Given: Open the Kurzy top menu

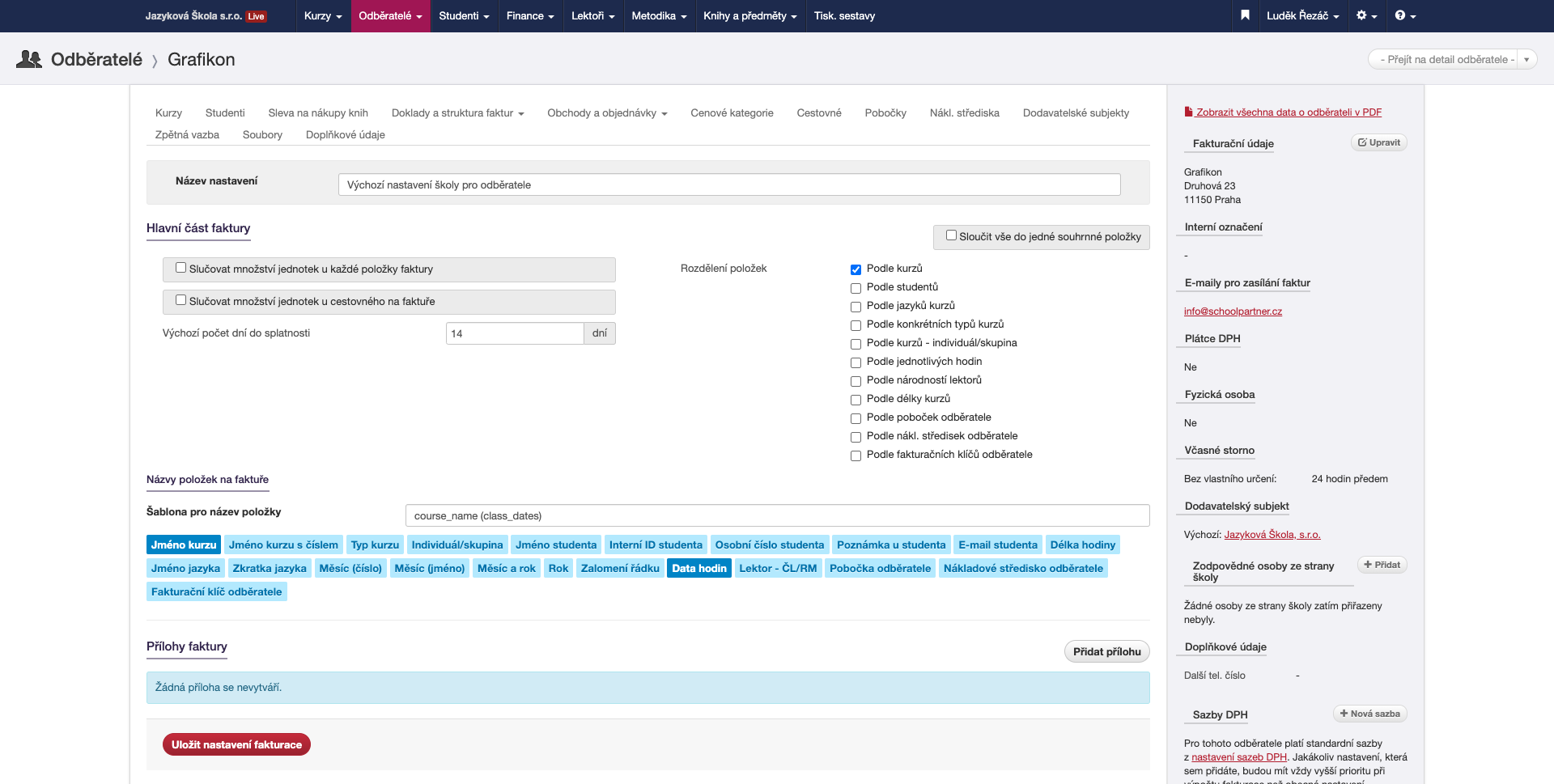Looking at the screenshot, I should 323,15.
